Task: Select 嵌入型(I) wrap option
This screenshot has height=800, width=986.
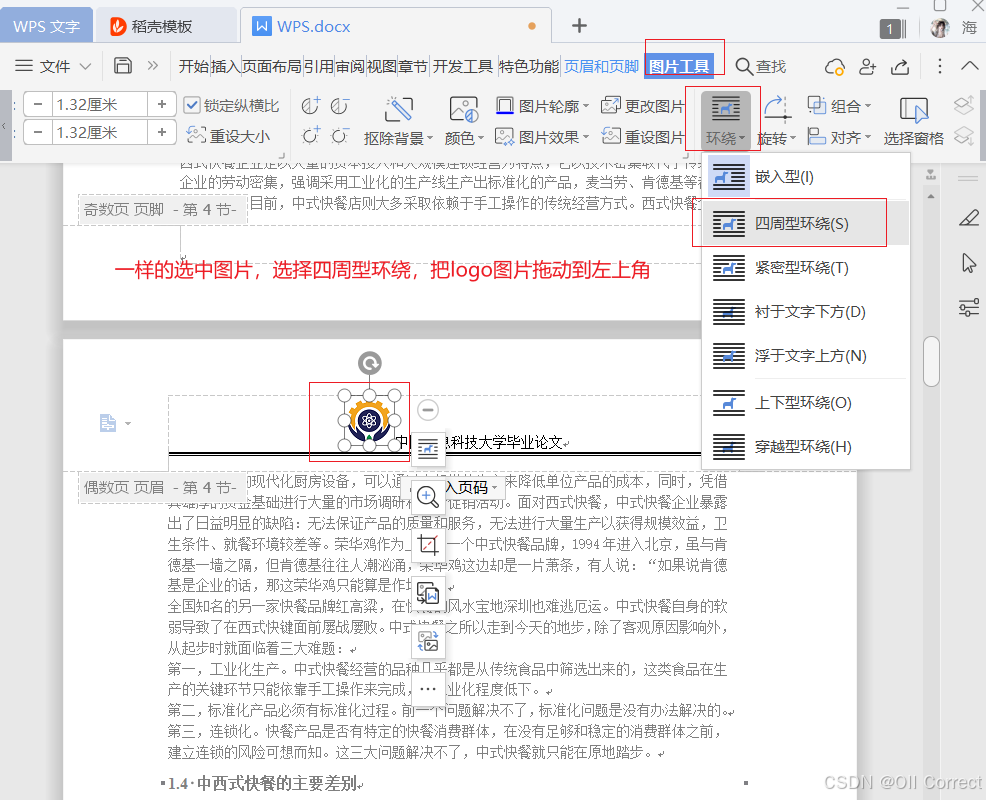Action: [806, 177]
